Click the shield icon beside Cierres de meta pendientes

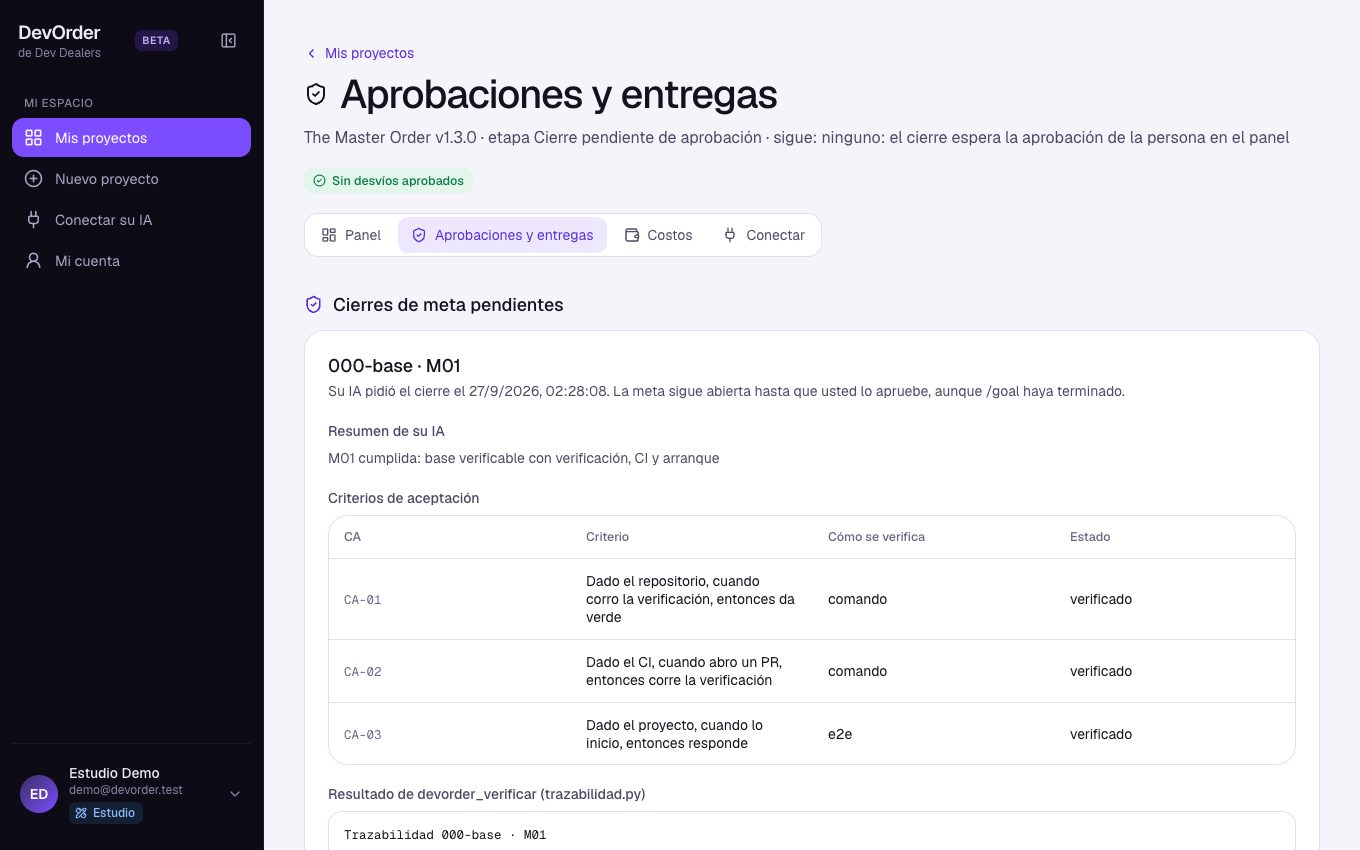coord(313,305)
